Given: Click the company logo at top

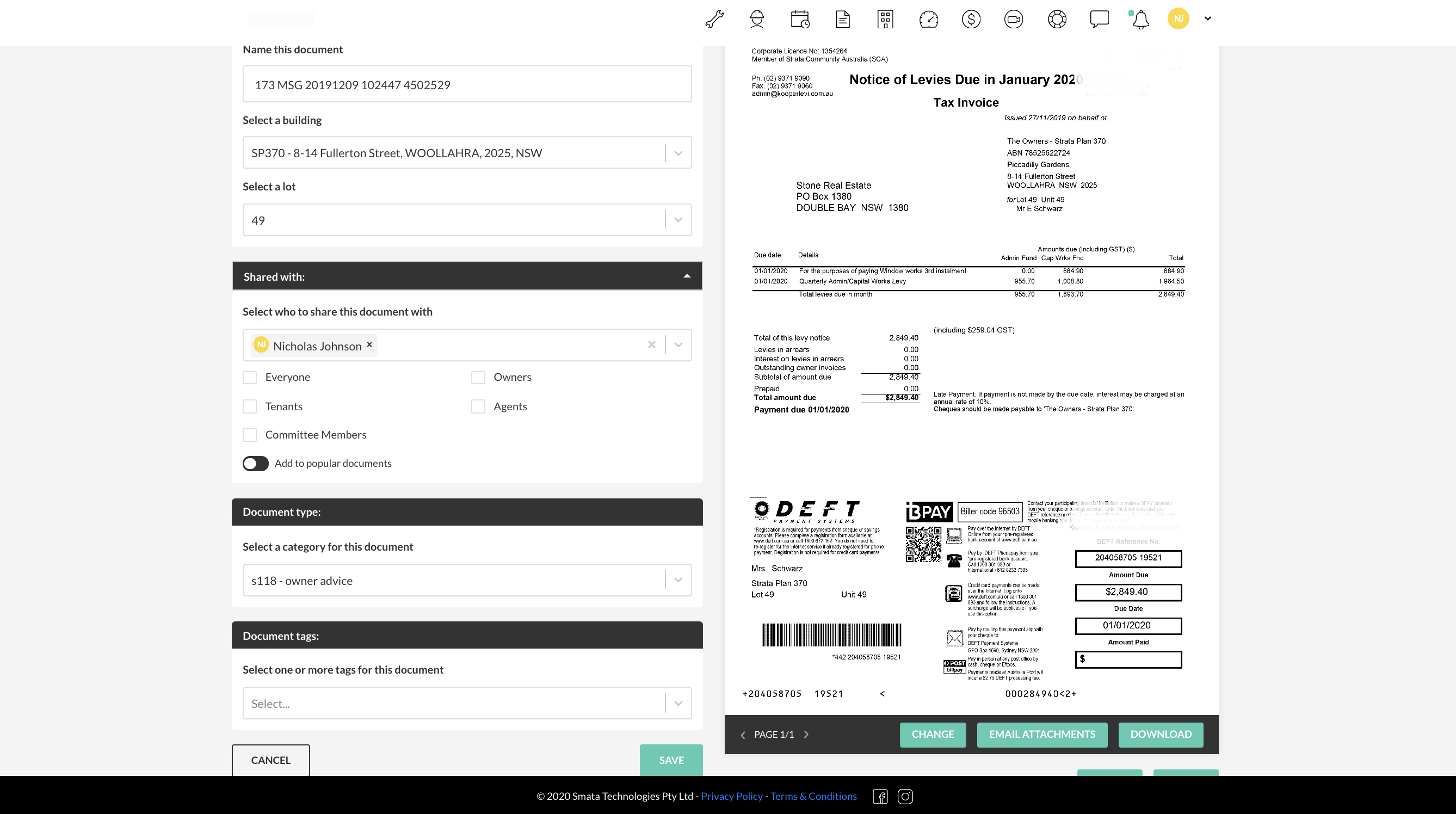Looking at the screenshot, I should click(281, 17).
